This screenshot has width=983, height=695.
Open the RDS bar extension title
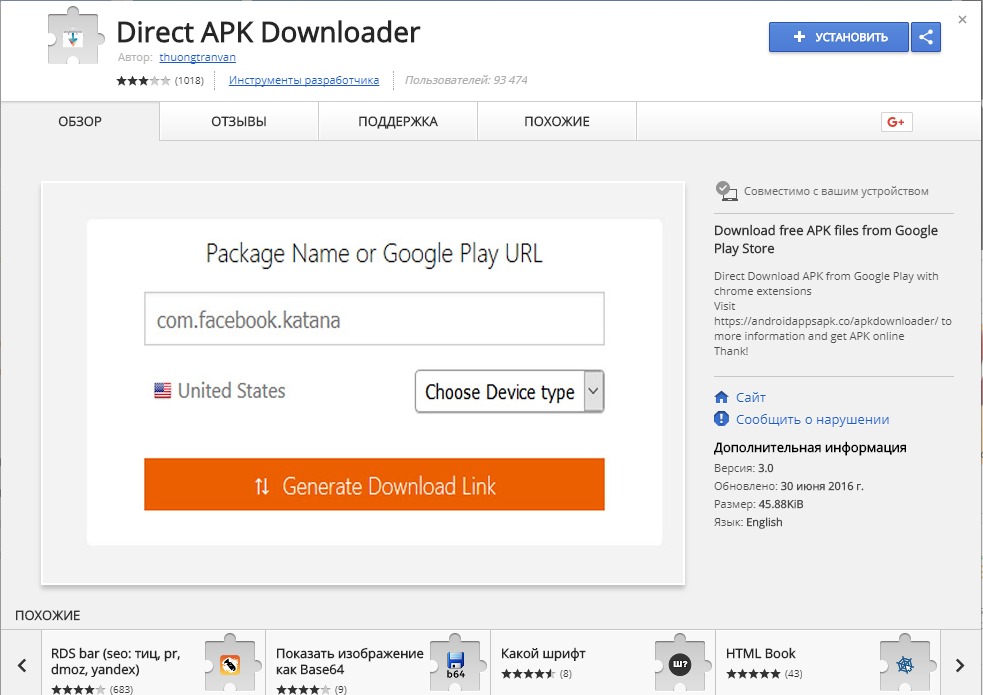[x=115, y=661]
